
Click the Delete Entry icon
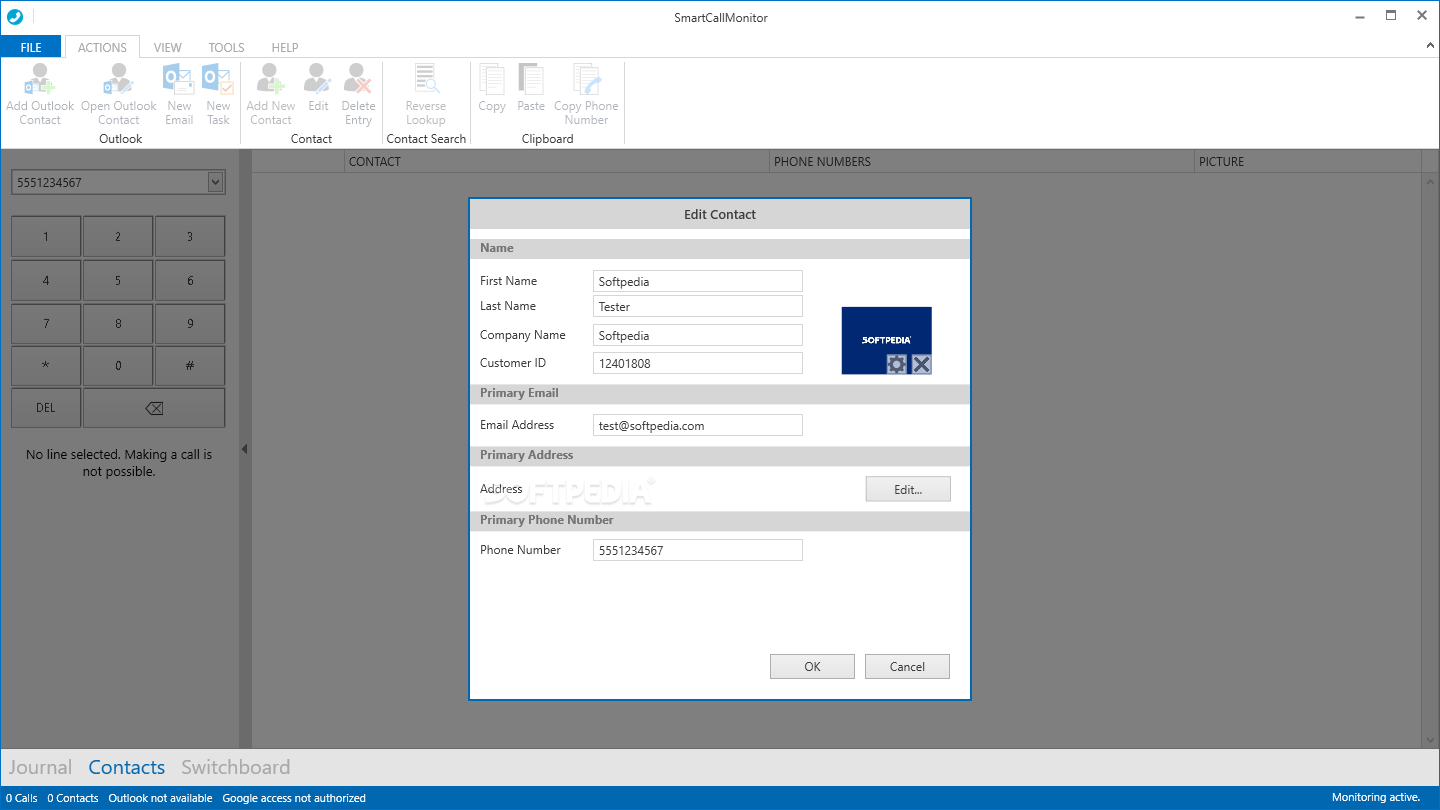pyautogui.click(x=358, y=79)
